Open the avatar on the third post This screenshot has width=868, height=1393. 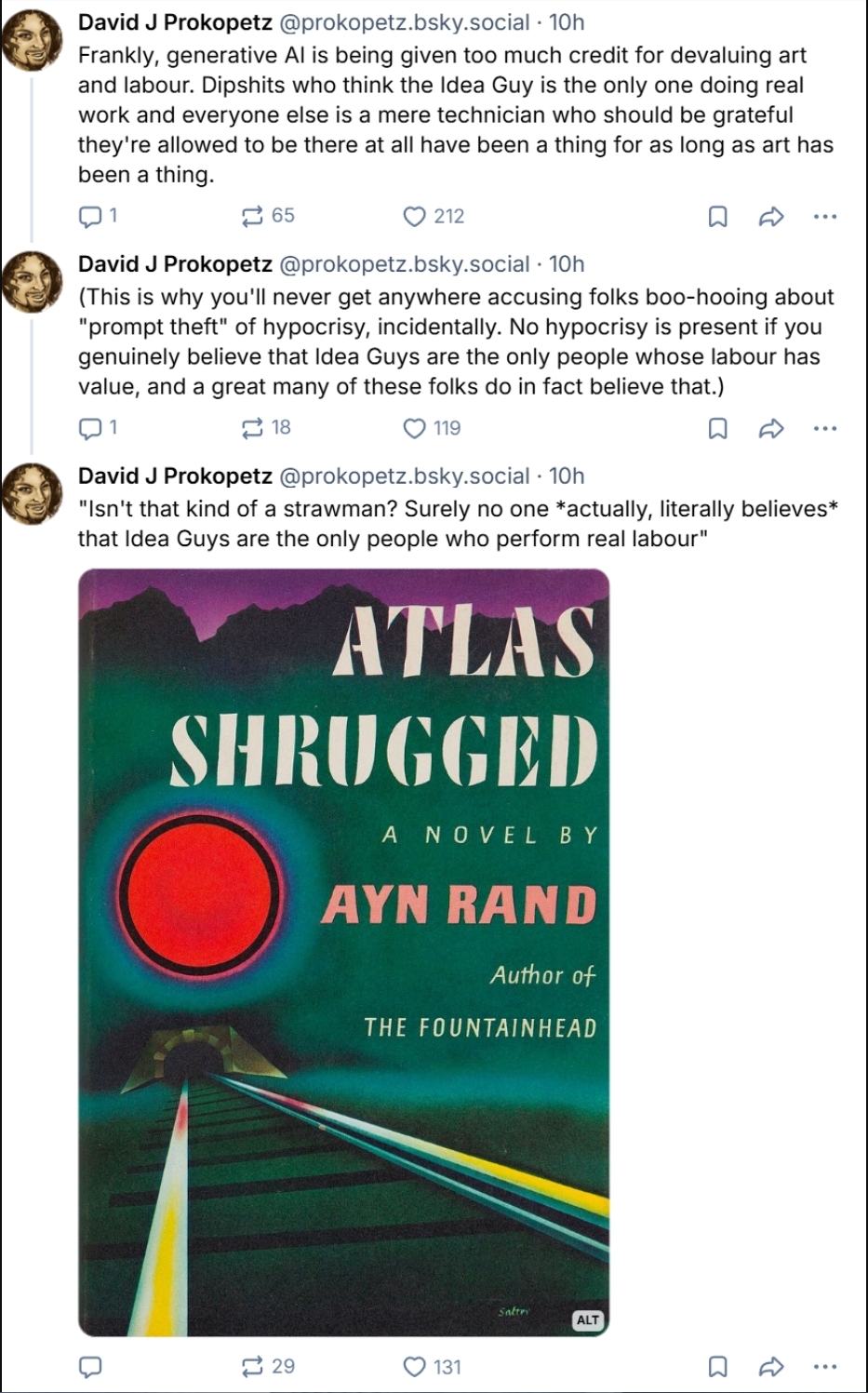[x=33, y=493]
